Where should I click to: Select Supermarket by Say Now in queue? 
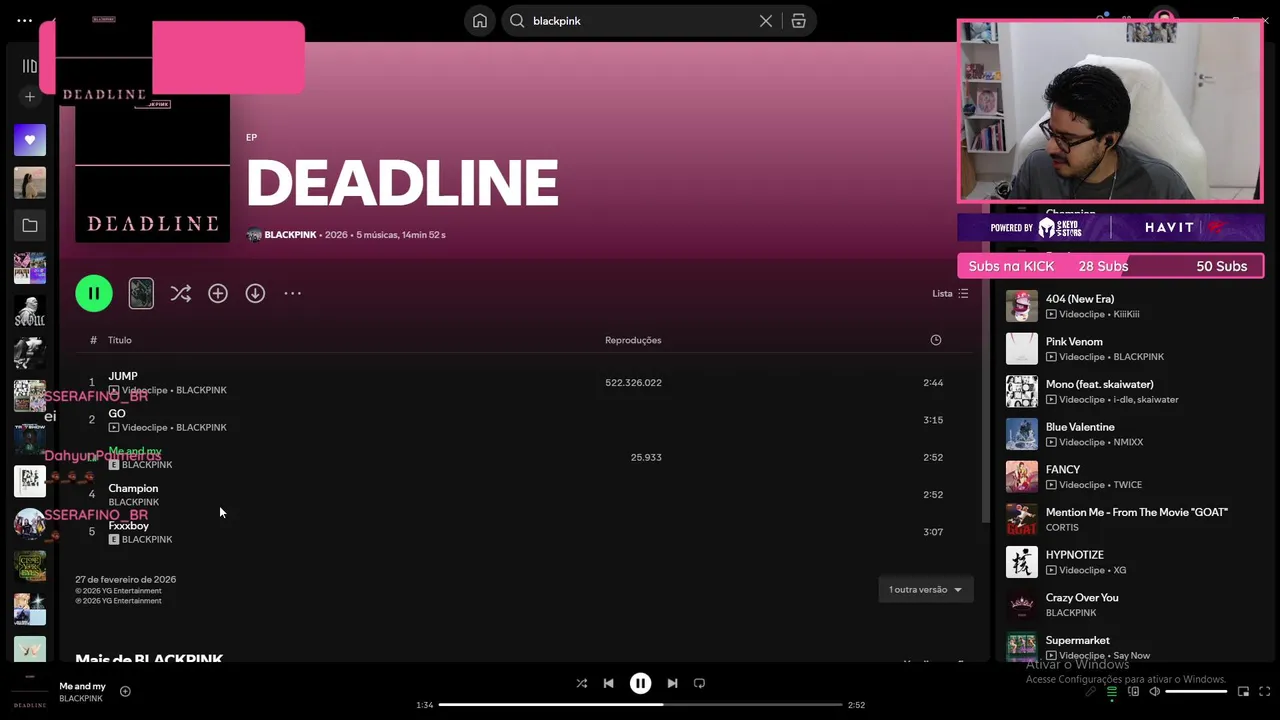1130,646
